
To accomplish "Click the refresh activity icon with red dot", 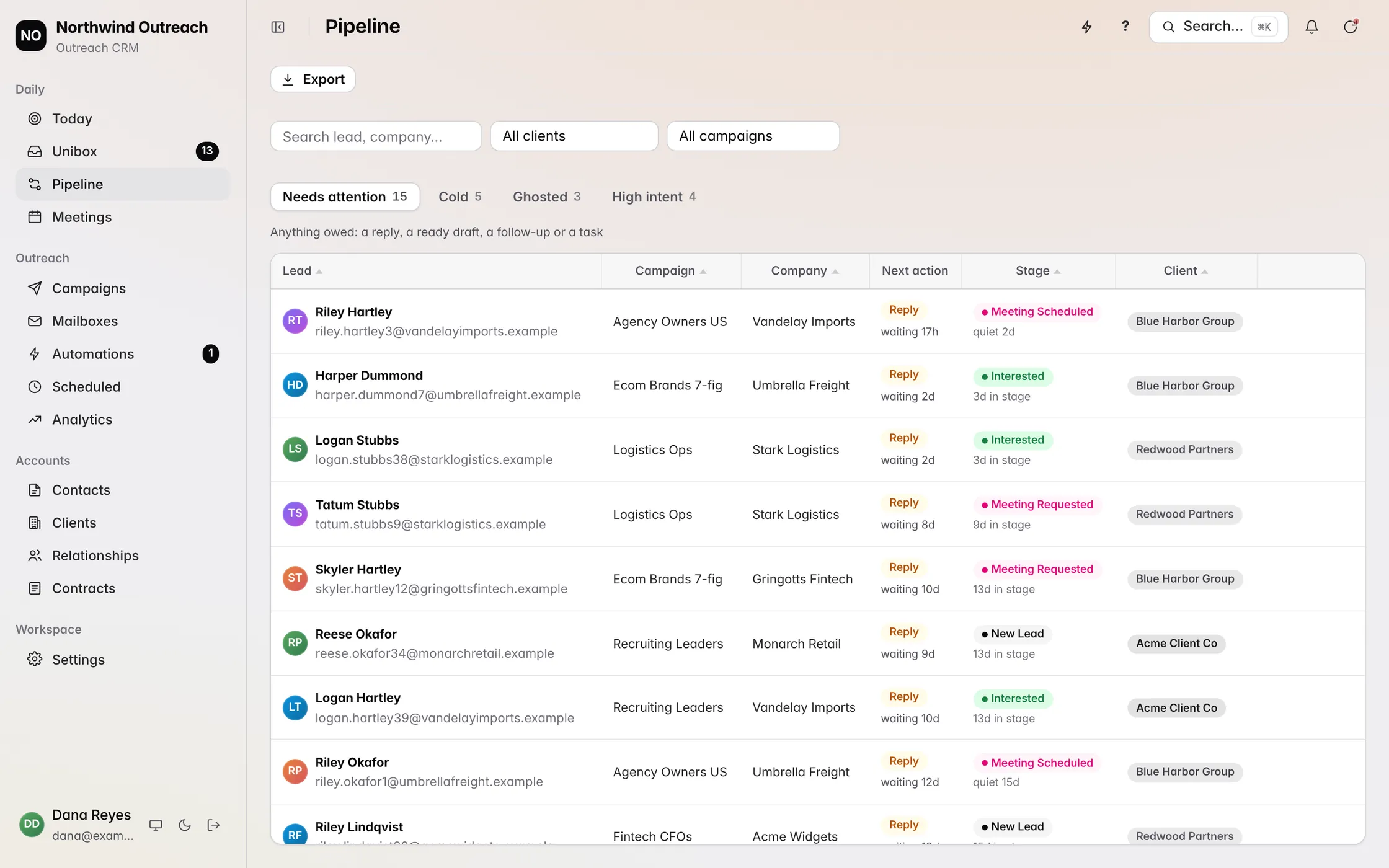I will click(1351, 27).
